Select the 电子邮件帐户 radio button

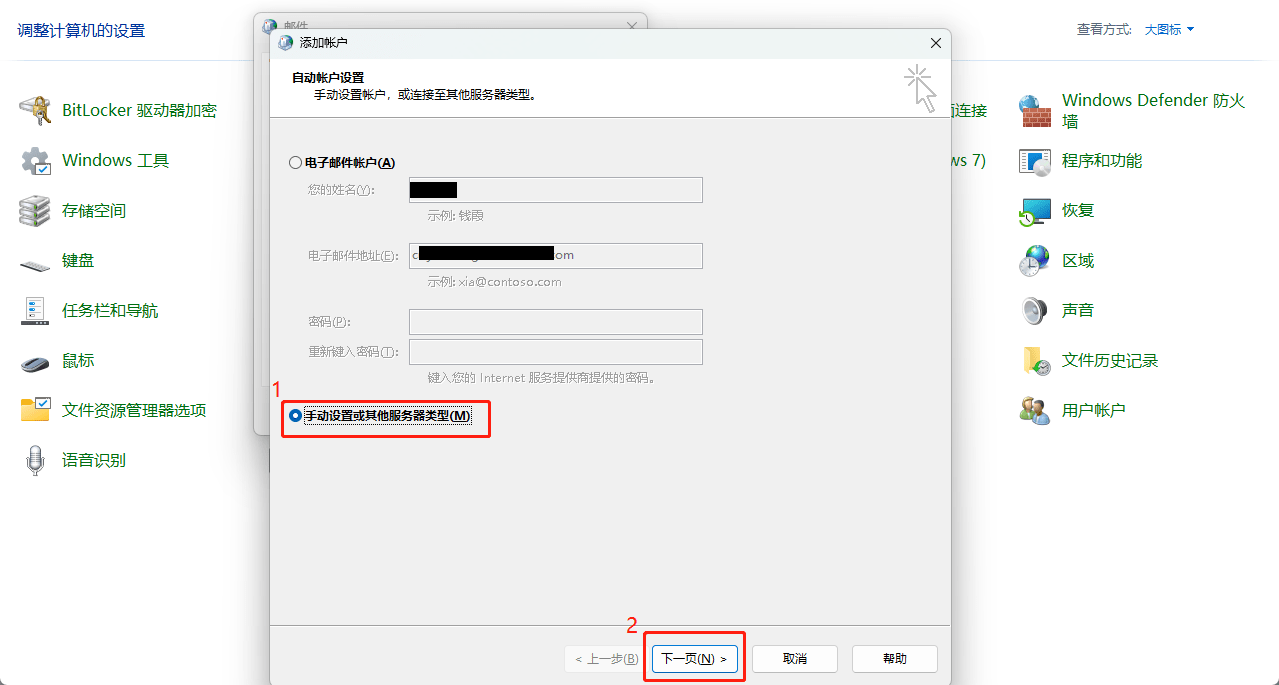click(x=295, y=163)
